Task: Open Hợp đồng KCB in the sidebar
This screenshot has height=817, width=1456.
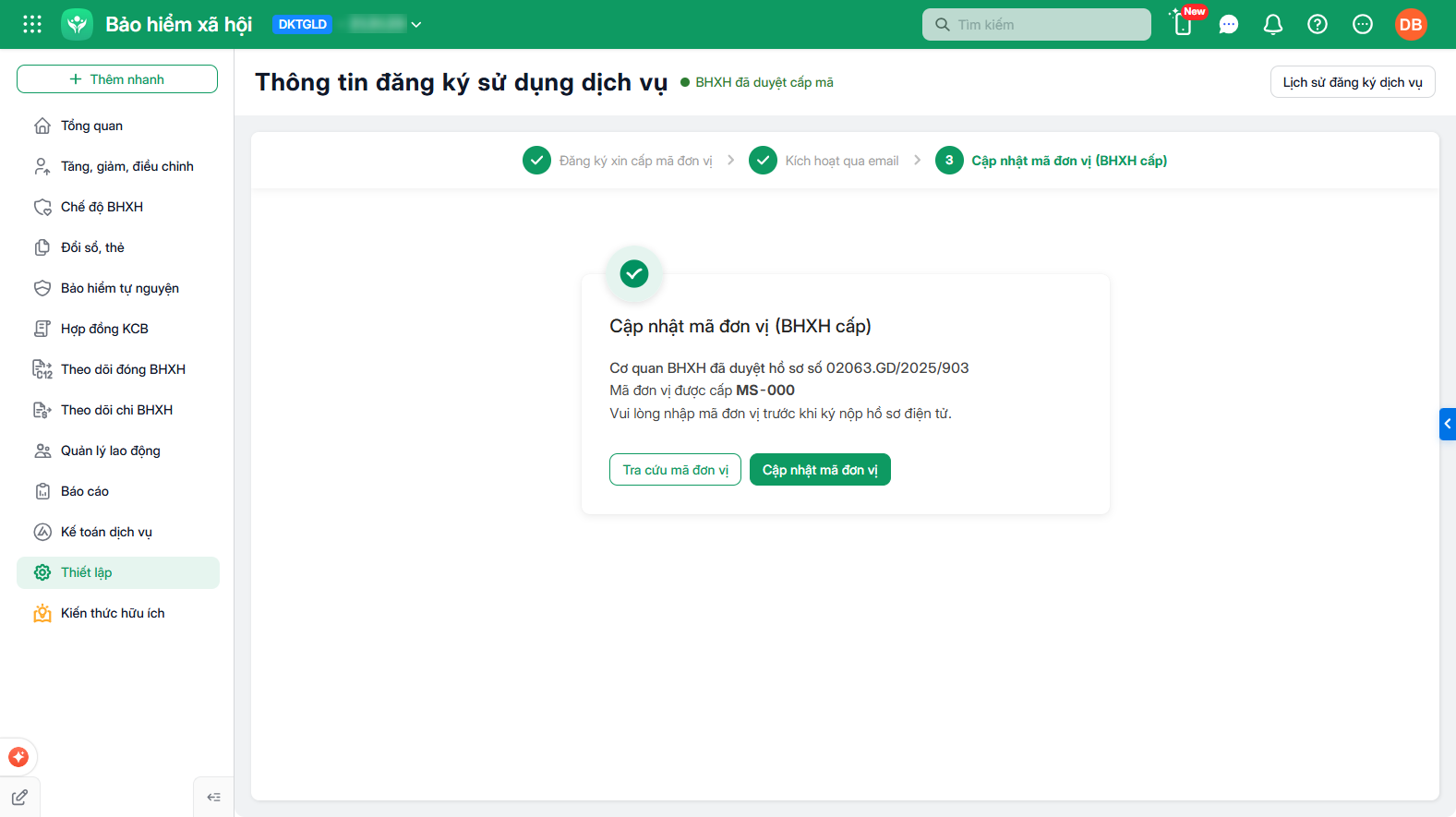Action: tap(118, 329)
